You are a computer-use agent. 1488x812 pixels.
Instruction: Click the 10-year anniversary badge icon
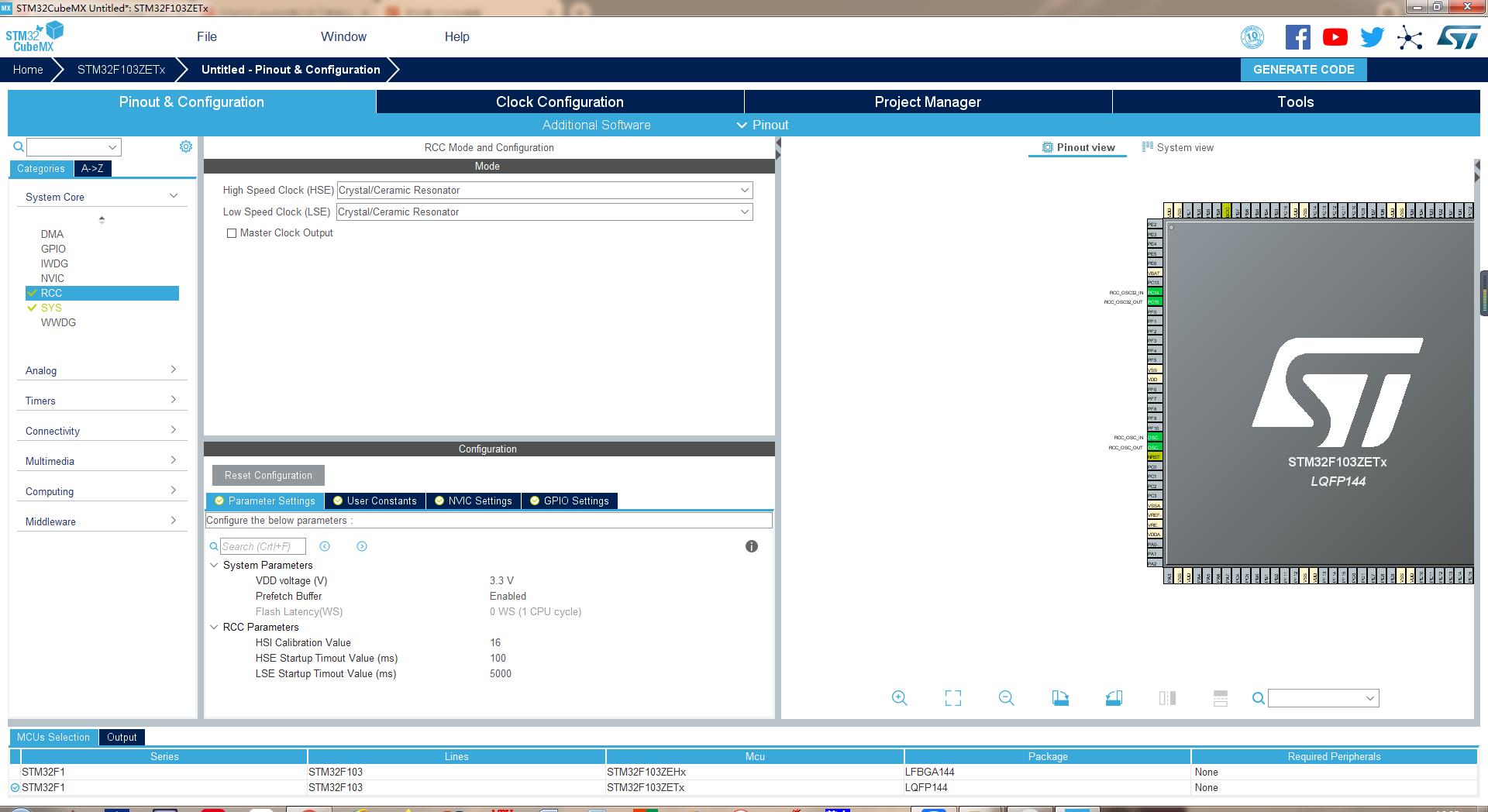1252,37
